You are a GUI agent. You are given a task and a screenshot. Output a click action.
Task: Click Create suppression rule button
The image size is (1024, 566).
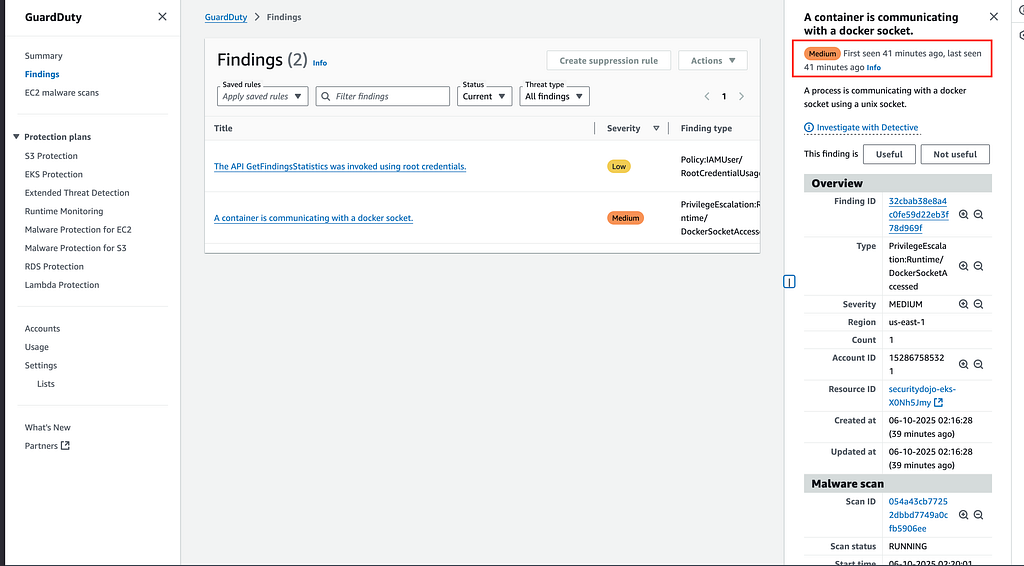tap(609, 61)
